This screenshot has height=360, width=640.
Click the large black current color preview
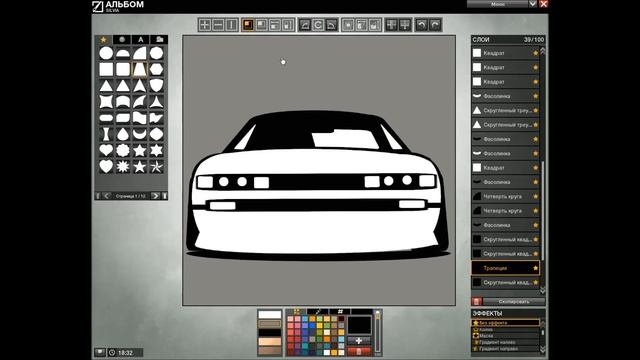click(x=359, y=325)
